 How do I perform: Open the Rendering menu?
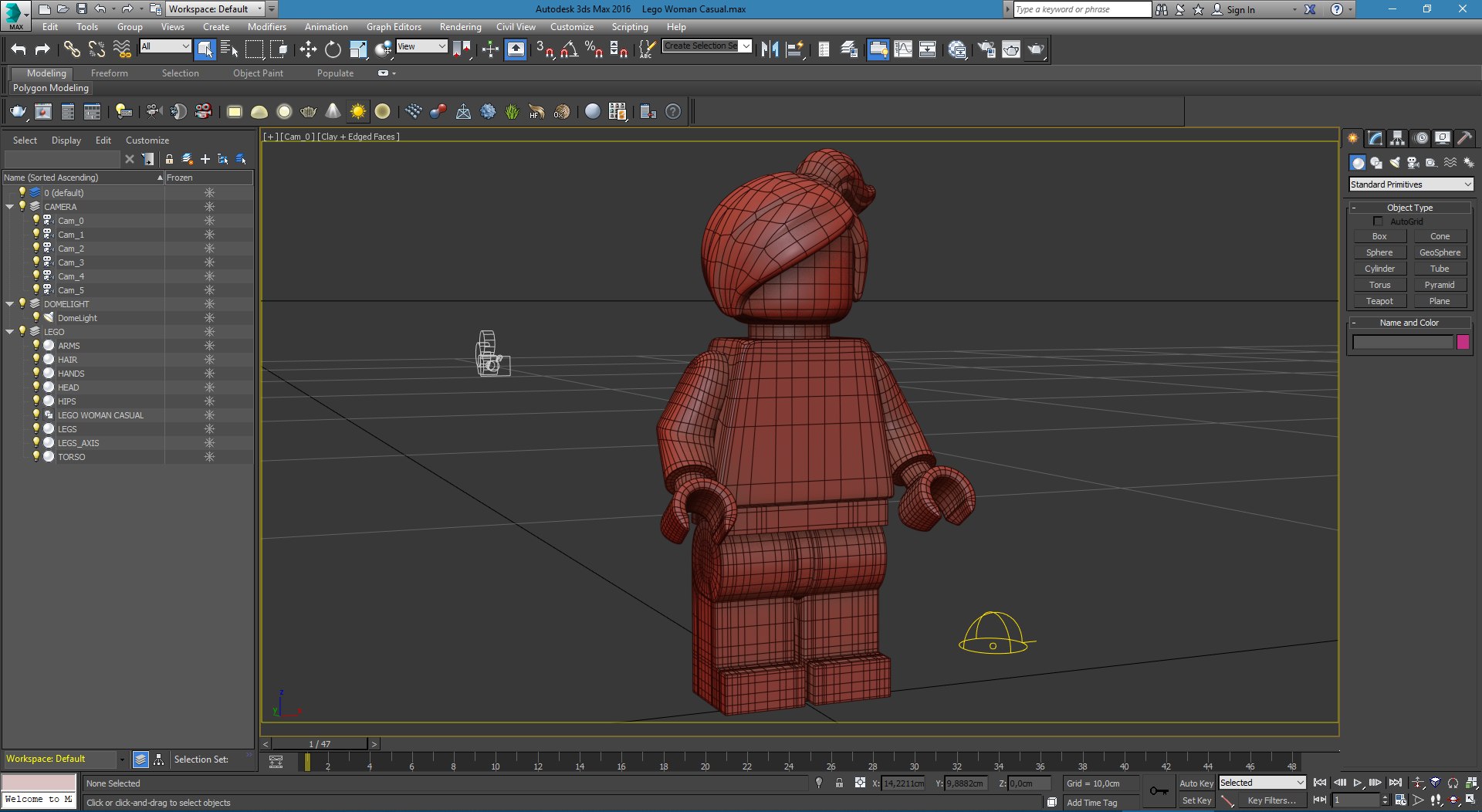460,27
